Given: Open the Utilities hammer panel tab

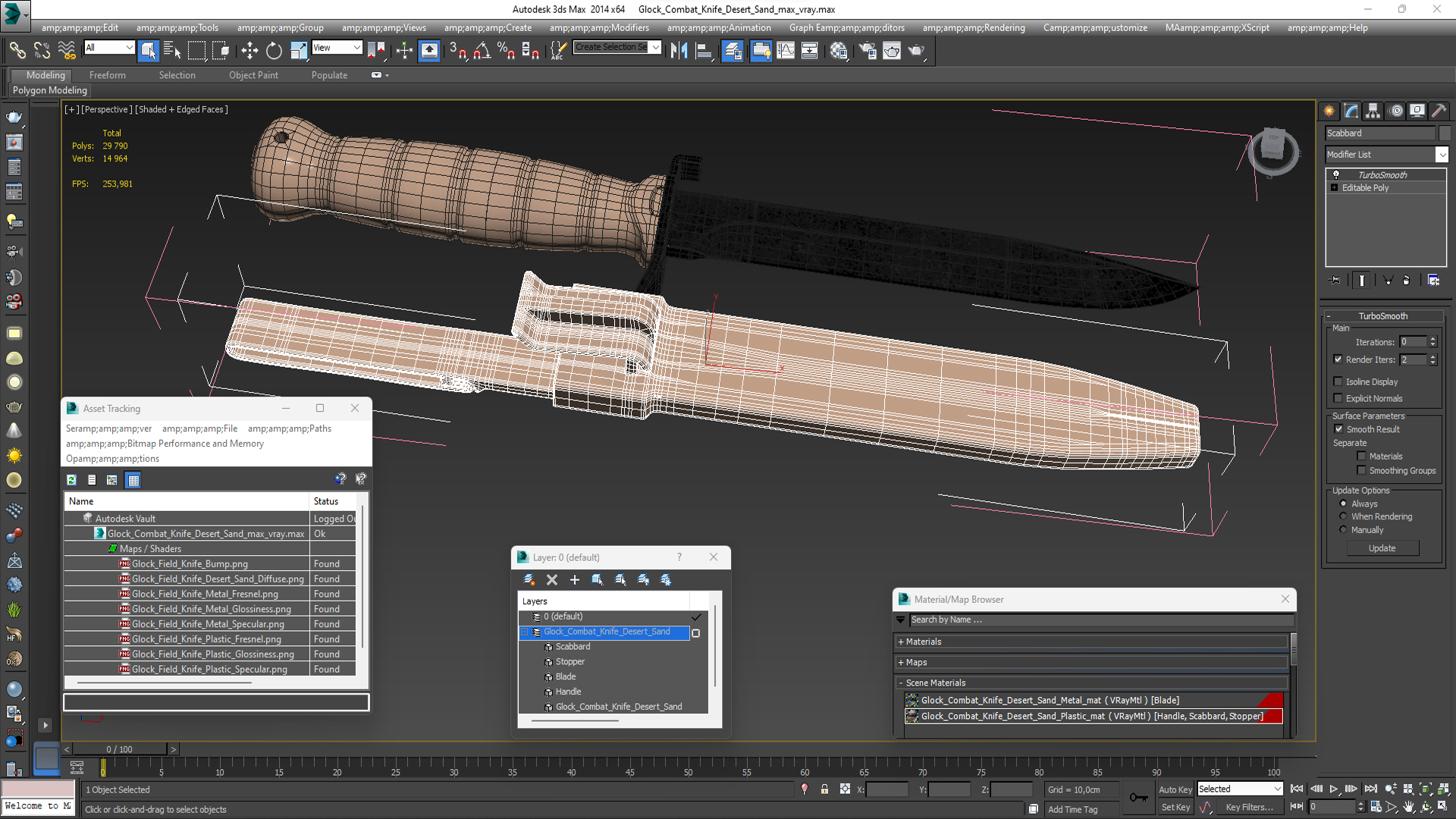Looking at the screenshot, I should tap(1439, 111).
